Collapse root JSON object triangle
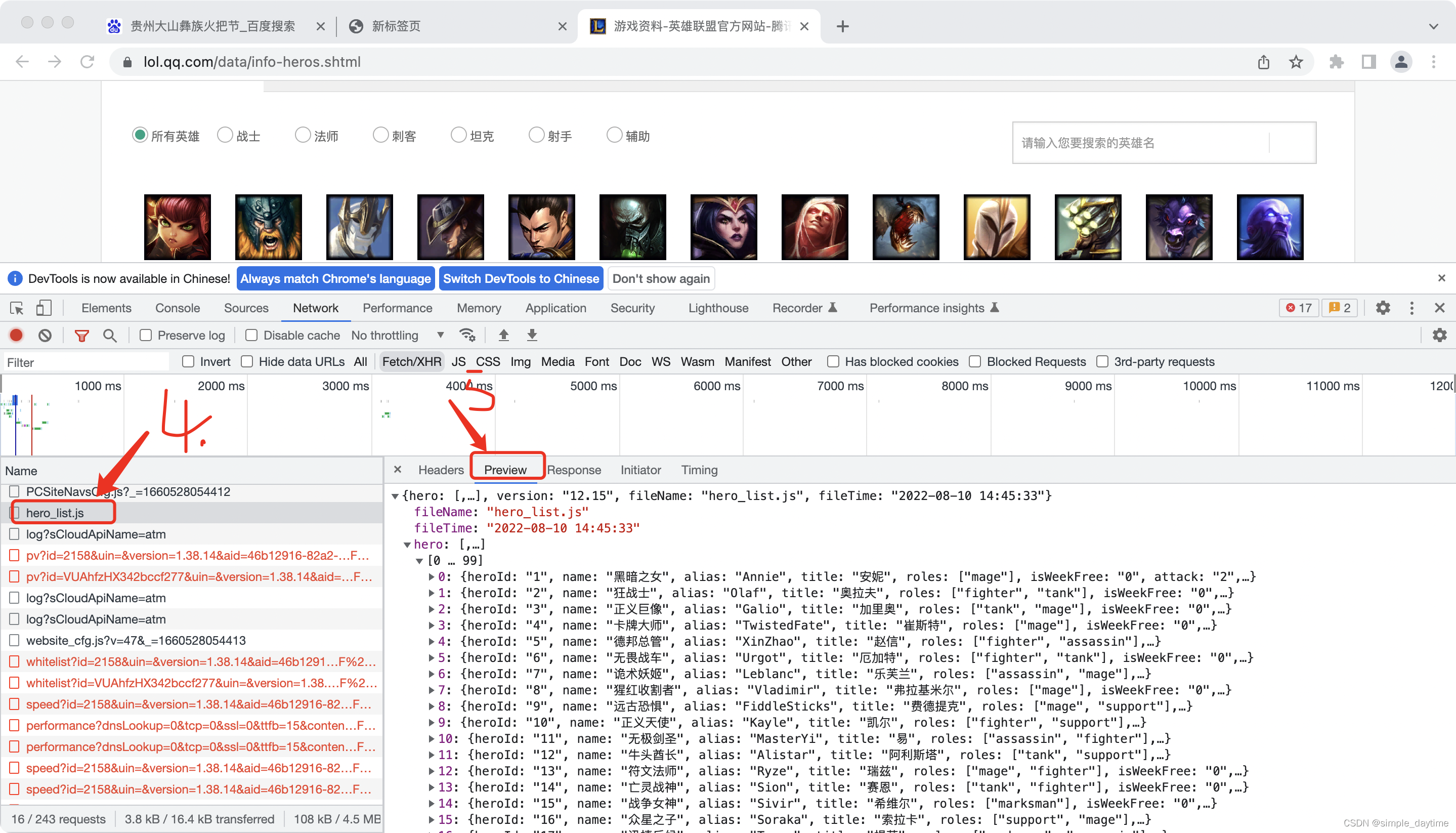 pyautogui.click(x=395, y=496)
